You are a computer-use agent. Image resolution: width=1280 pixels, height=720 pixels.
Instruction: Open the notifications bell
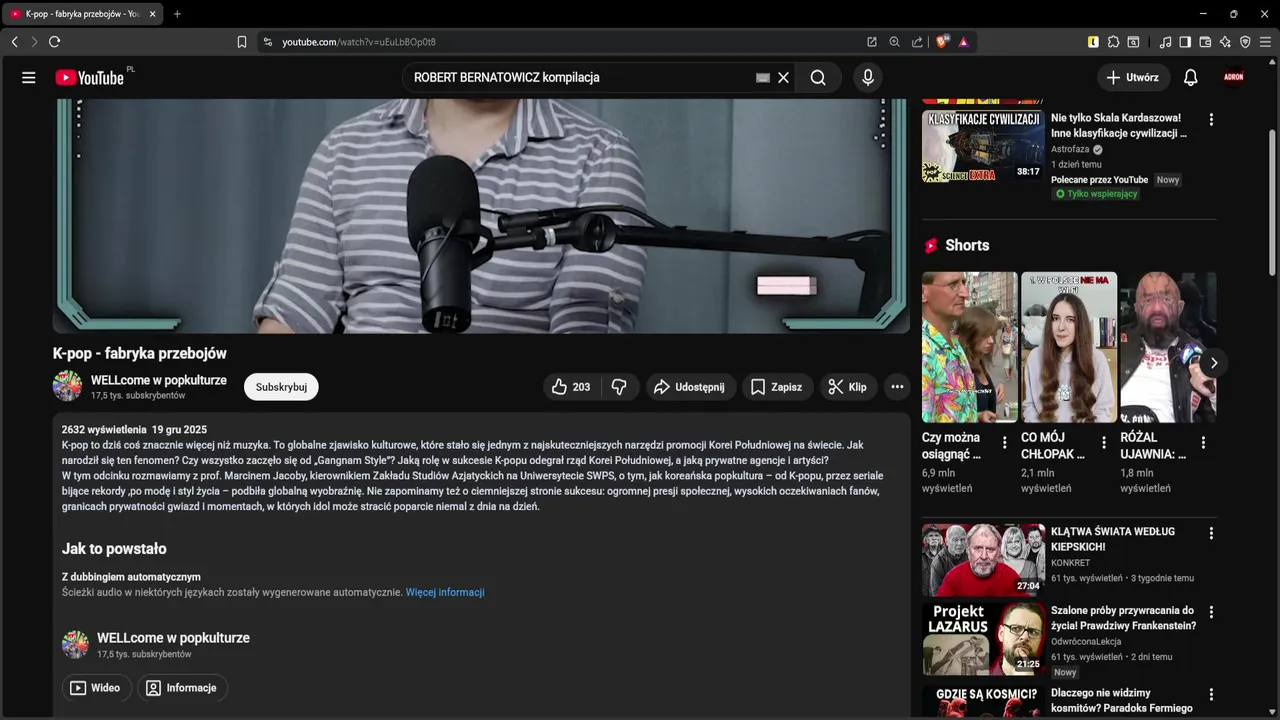[x=1191, y=77]
